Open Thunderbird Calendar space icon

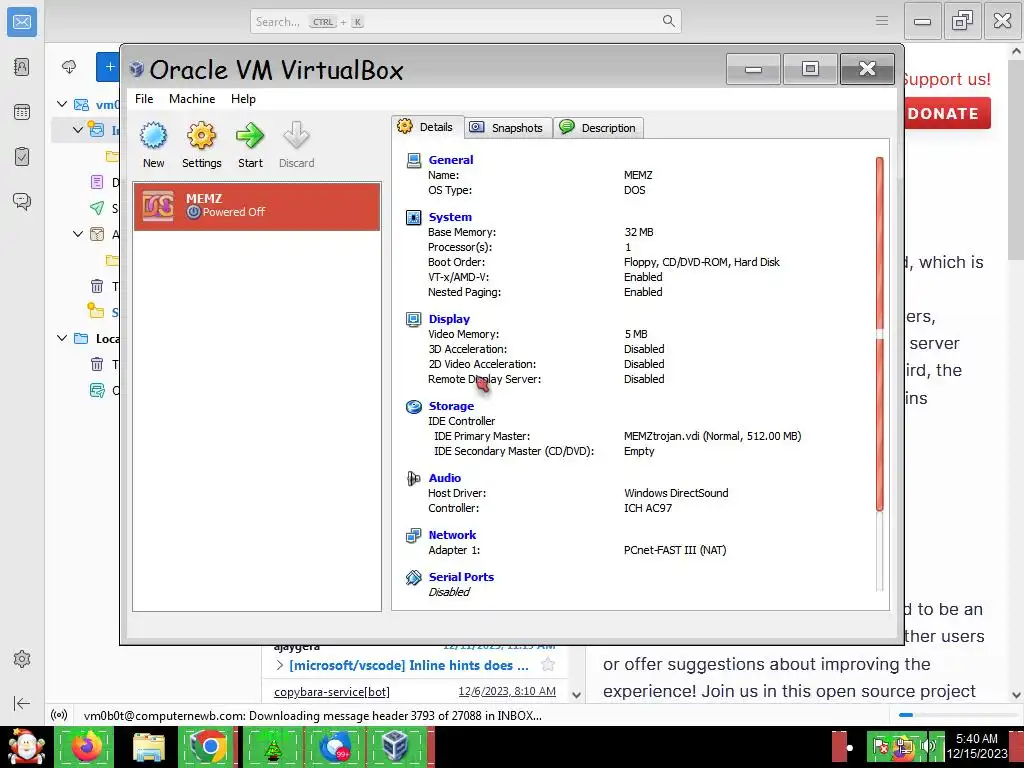coord(22,112)
